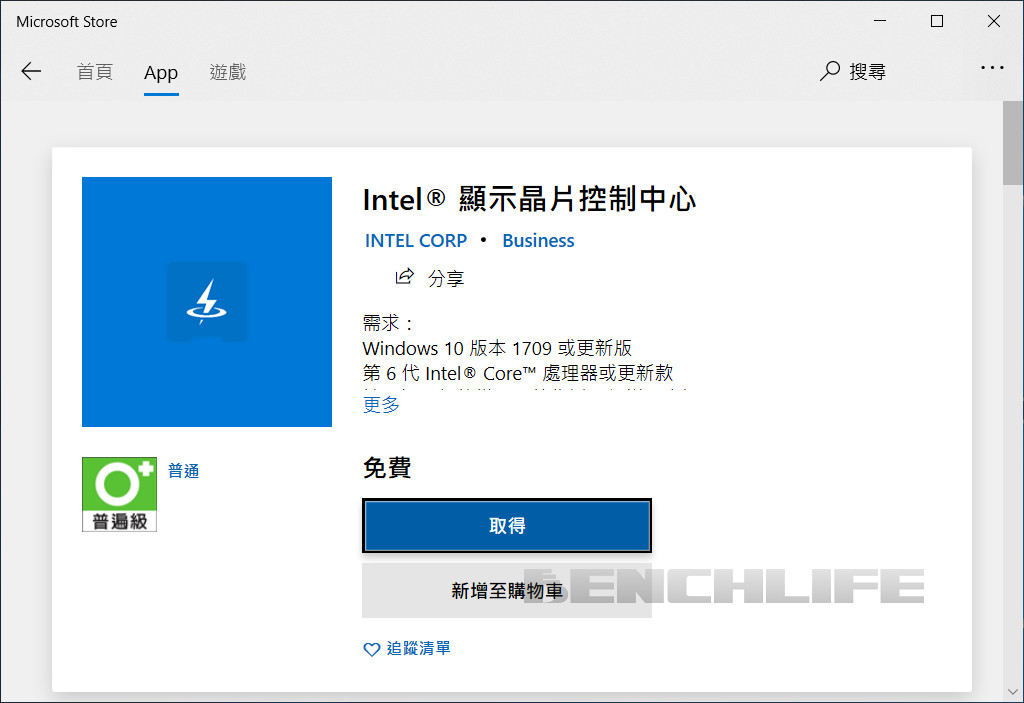Click the 搜尋 magnifier icon
Screen dimensions: 1024x703
[x=829, y=71]
